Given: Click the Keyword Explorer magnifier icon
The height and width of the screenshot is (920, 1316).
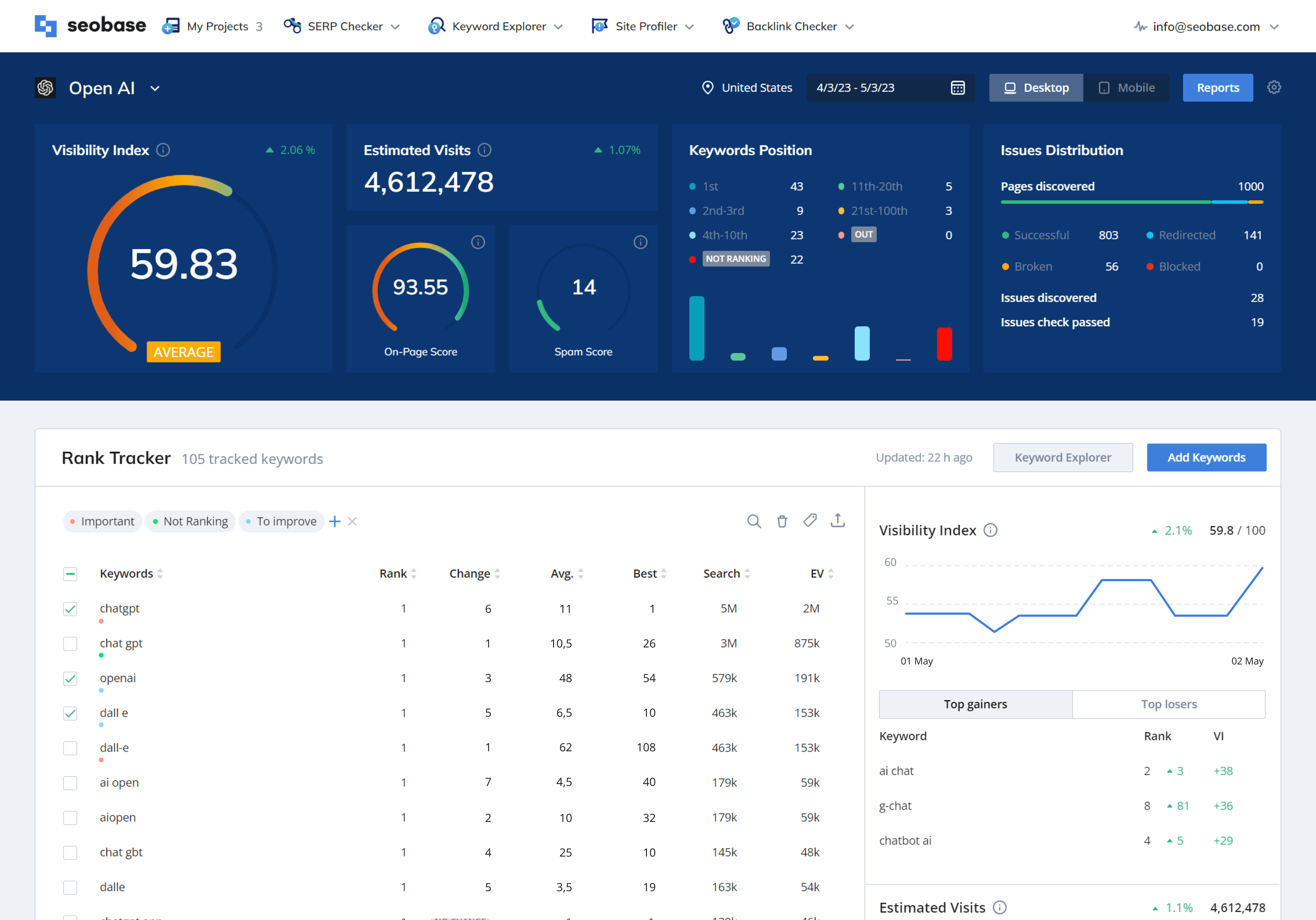Looking at the screenshot, I should [x=436, y=26].
